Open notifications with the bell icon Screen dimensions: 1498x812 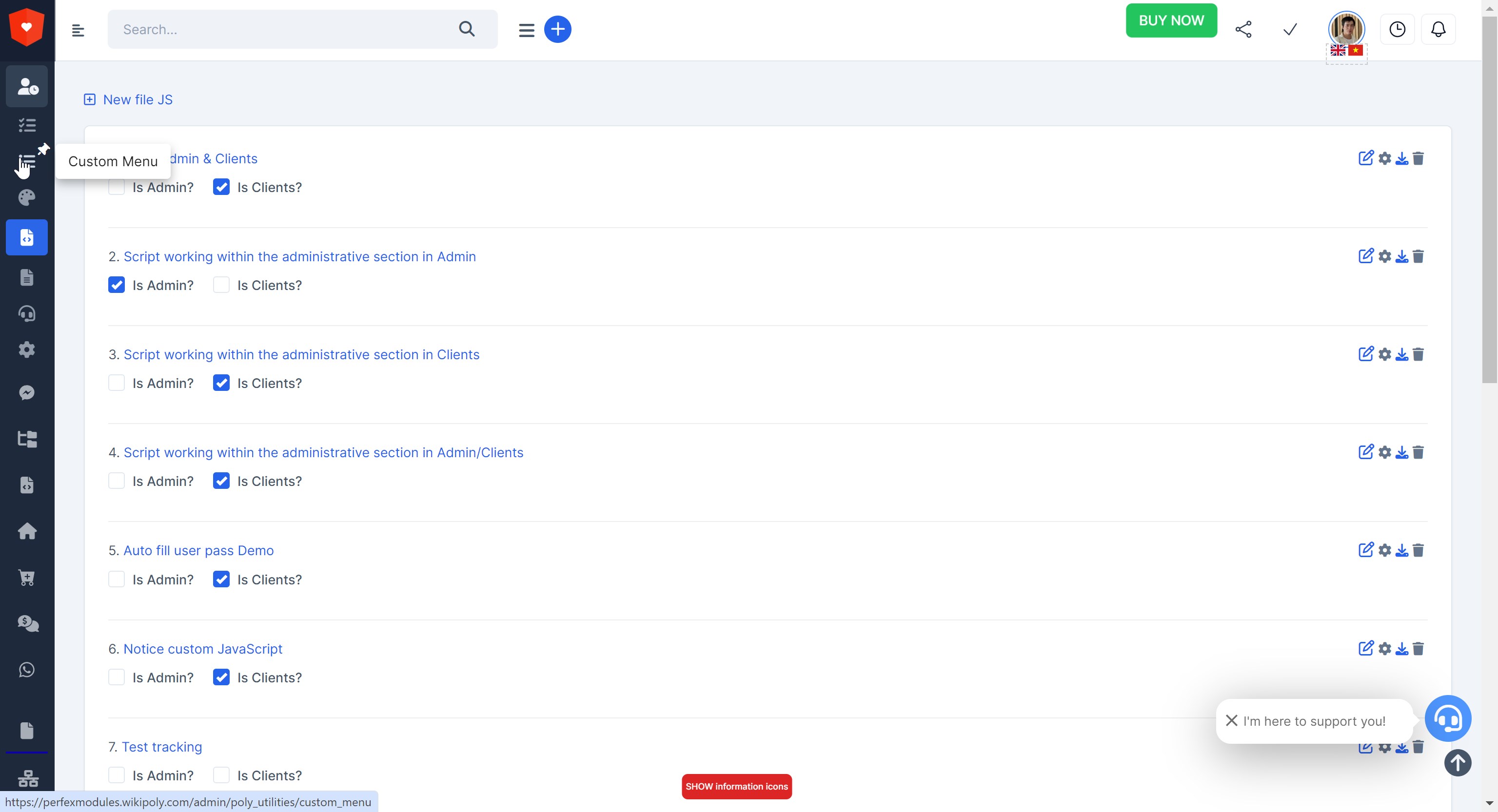1438,28
